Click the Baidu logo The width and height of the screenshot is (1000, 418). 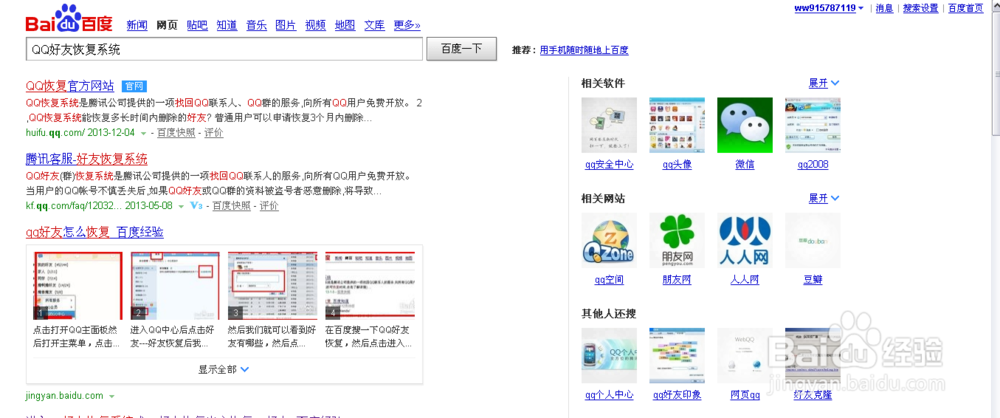tap(69, 19)
